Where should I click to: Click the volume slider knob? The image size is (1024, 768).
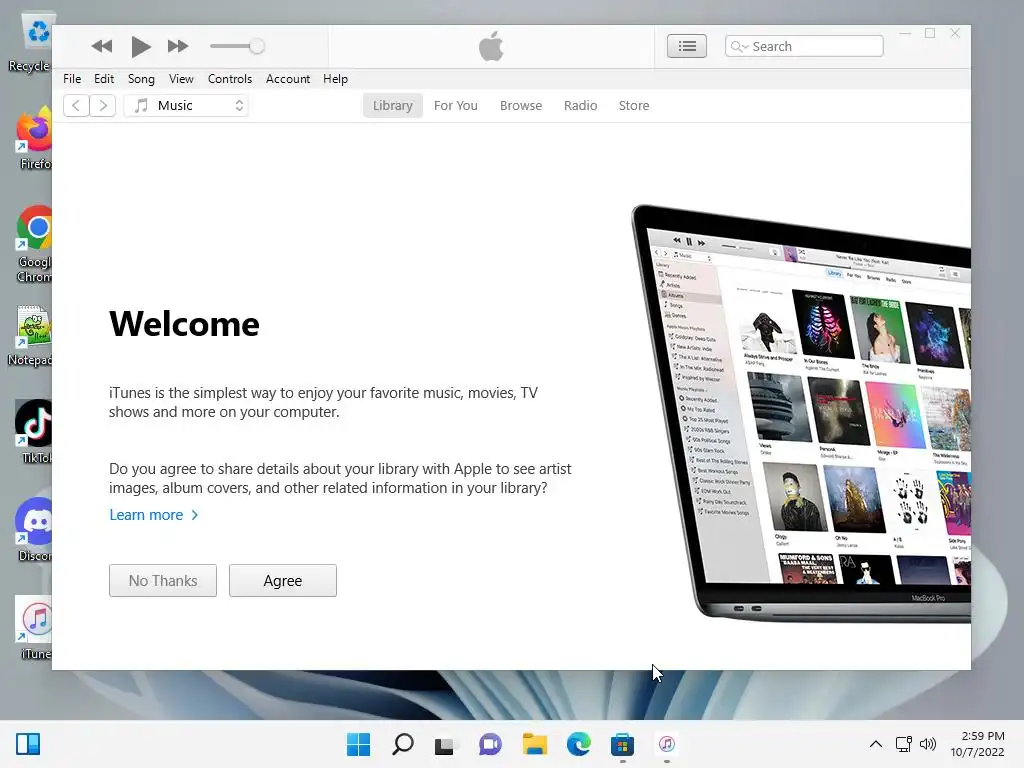click(257, 46)
